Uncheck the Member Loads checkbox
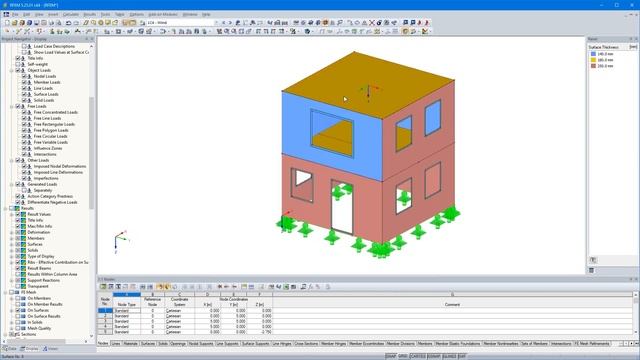 24,82
